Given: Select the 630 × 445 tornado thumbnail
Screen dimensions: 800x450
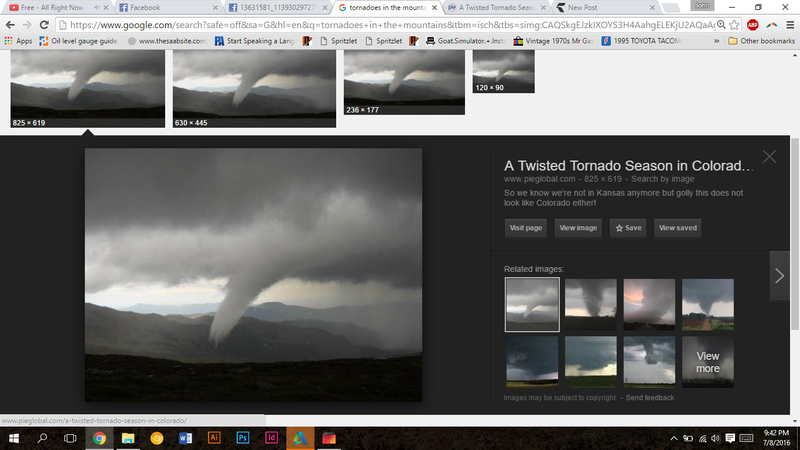Looking at the screenshot, I should (x=254, y=88).
